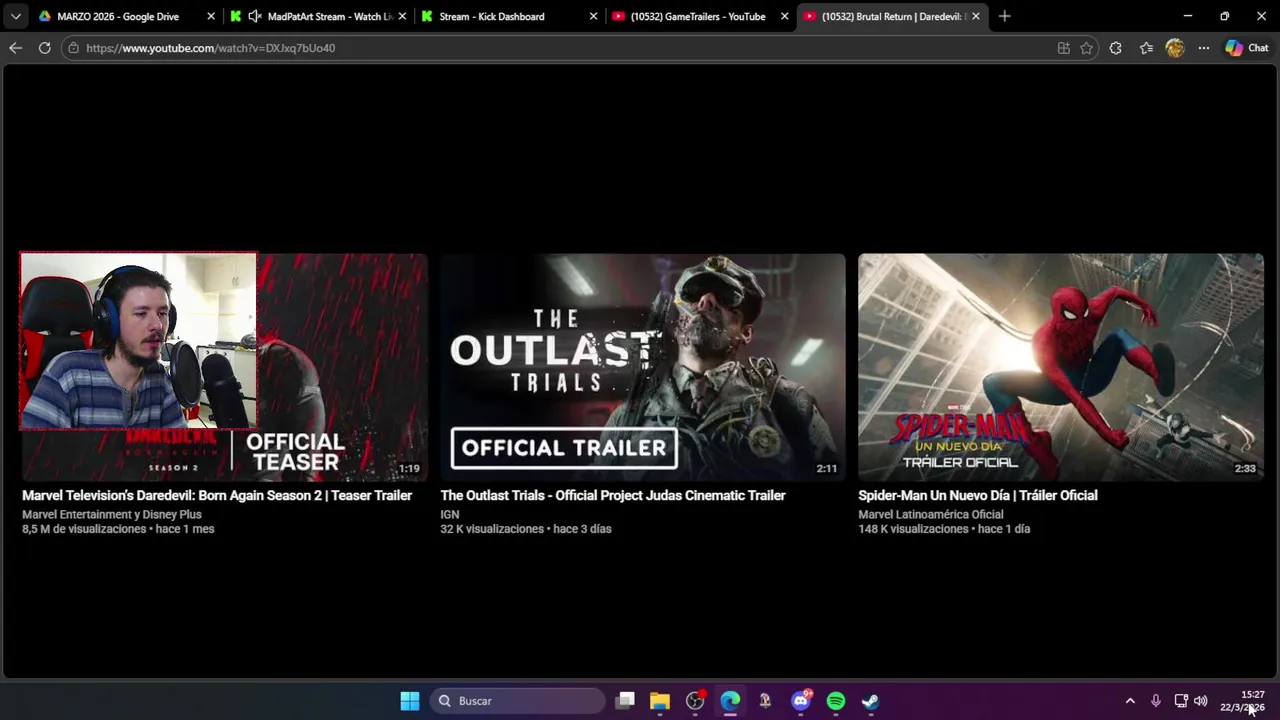The height and width of the screenshot is (720, 1280).
Task: Switch to Stream - Kick Dashboard tab
Action: [492, 16]
